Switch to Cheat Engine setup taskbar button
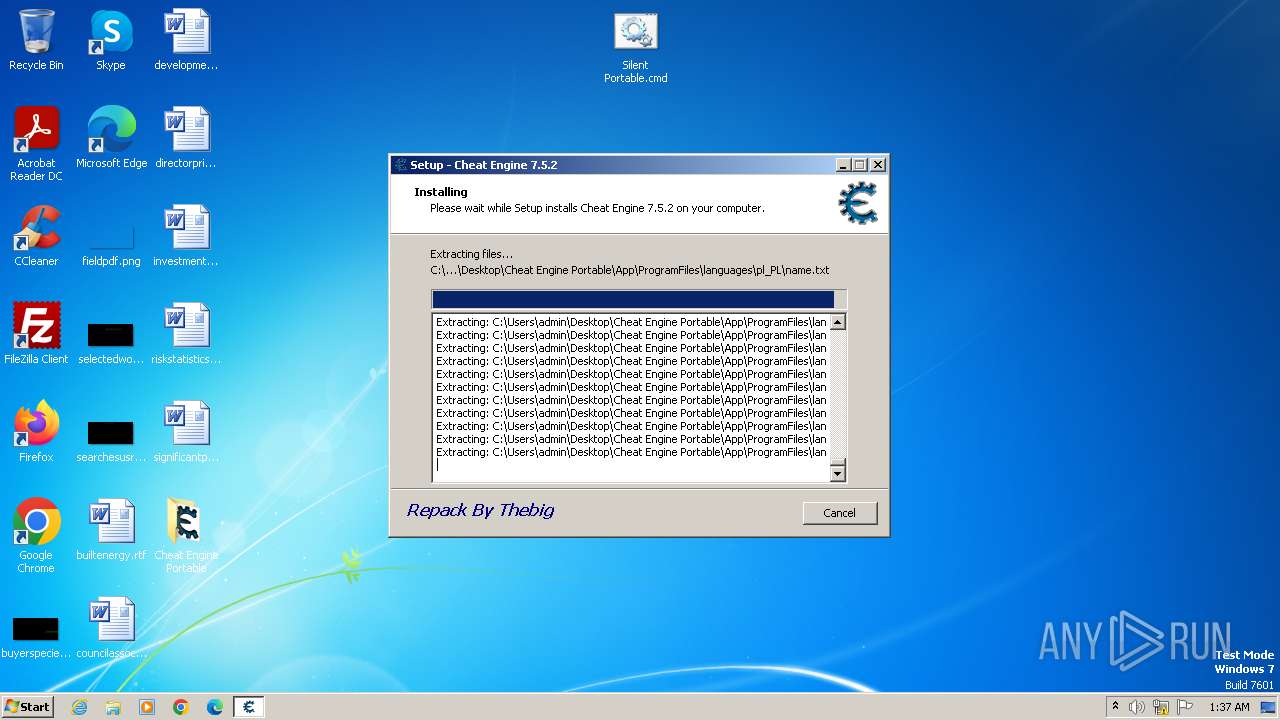This screenshot has height=720, width=1280. (x=249, y=707)
